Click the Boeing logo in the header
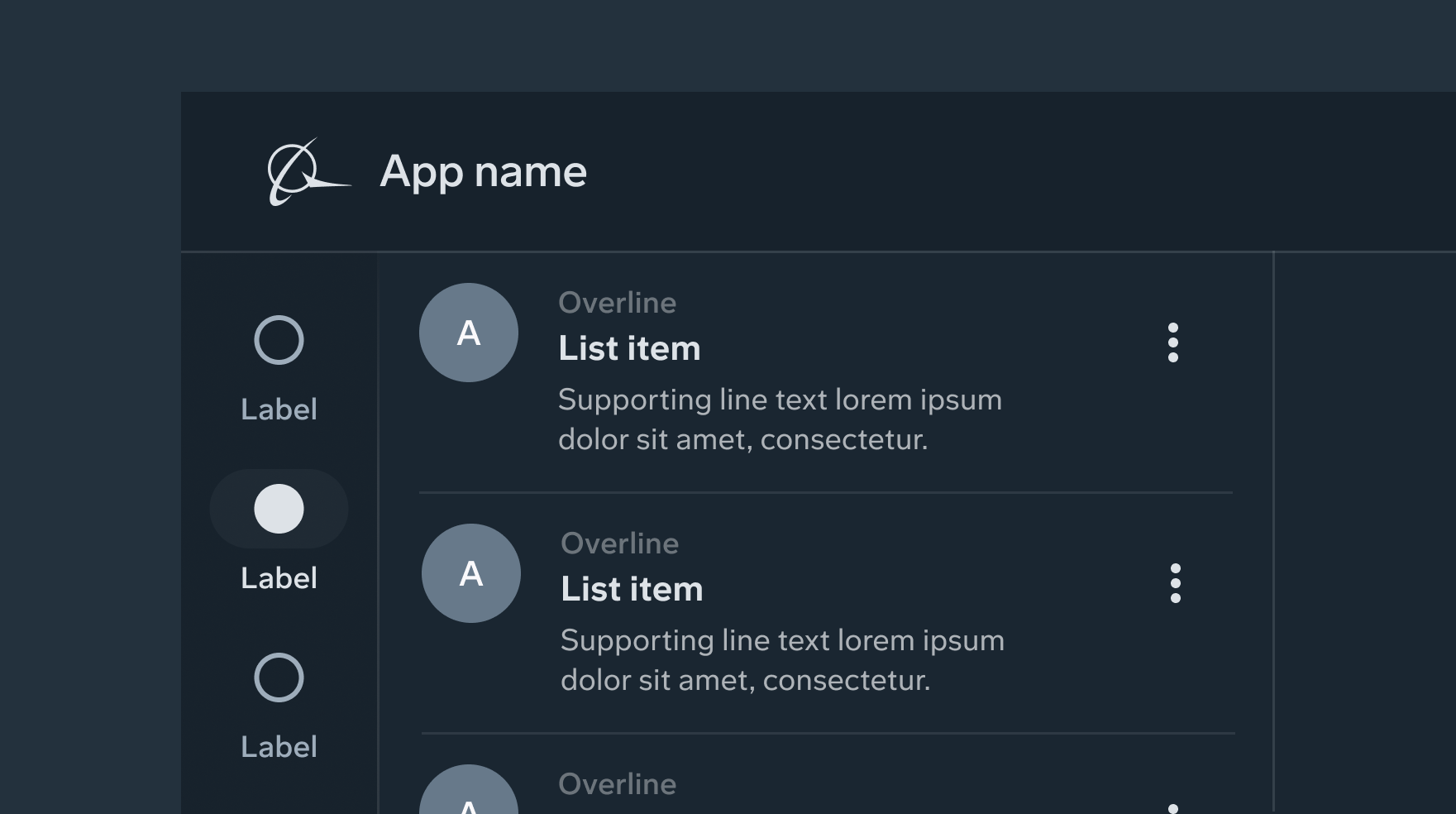This screenshot has width=1456, height=814. click(307, 171)
